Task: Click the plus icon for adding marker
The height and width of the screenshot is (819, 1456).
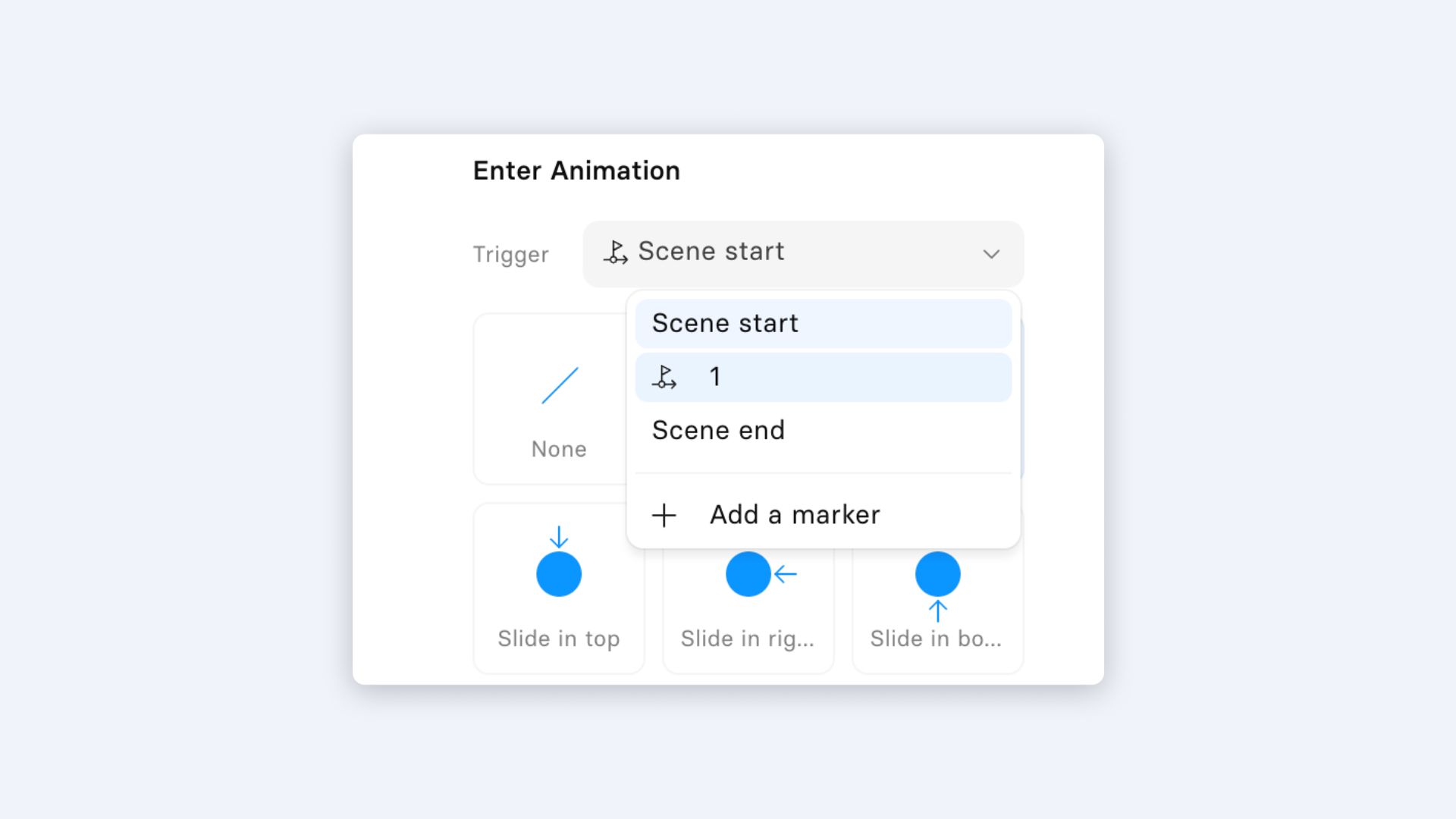Action: pyautogui.click(x=664, y=516)
